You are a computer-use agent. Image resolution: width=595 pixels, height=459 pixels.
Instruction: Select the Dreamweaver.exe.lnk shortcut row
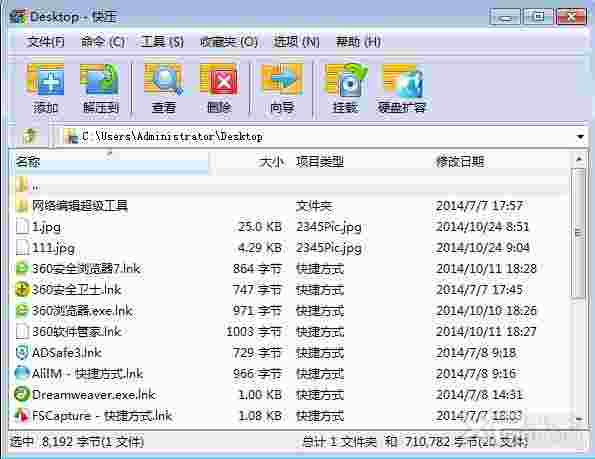(291, 395)
